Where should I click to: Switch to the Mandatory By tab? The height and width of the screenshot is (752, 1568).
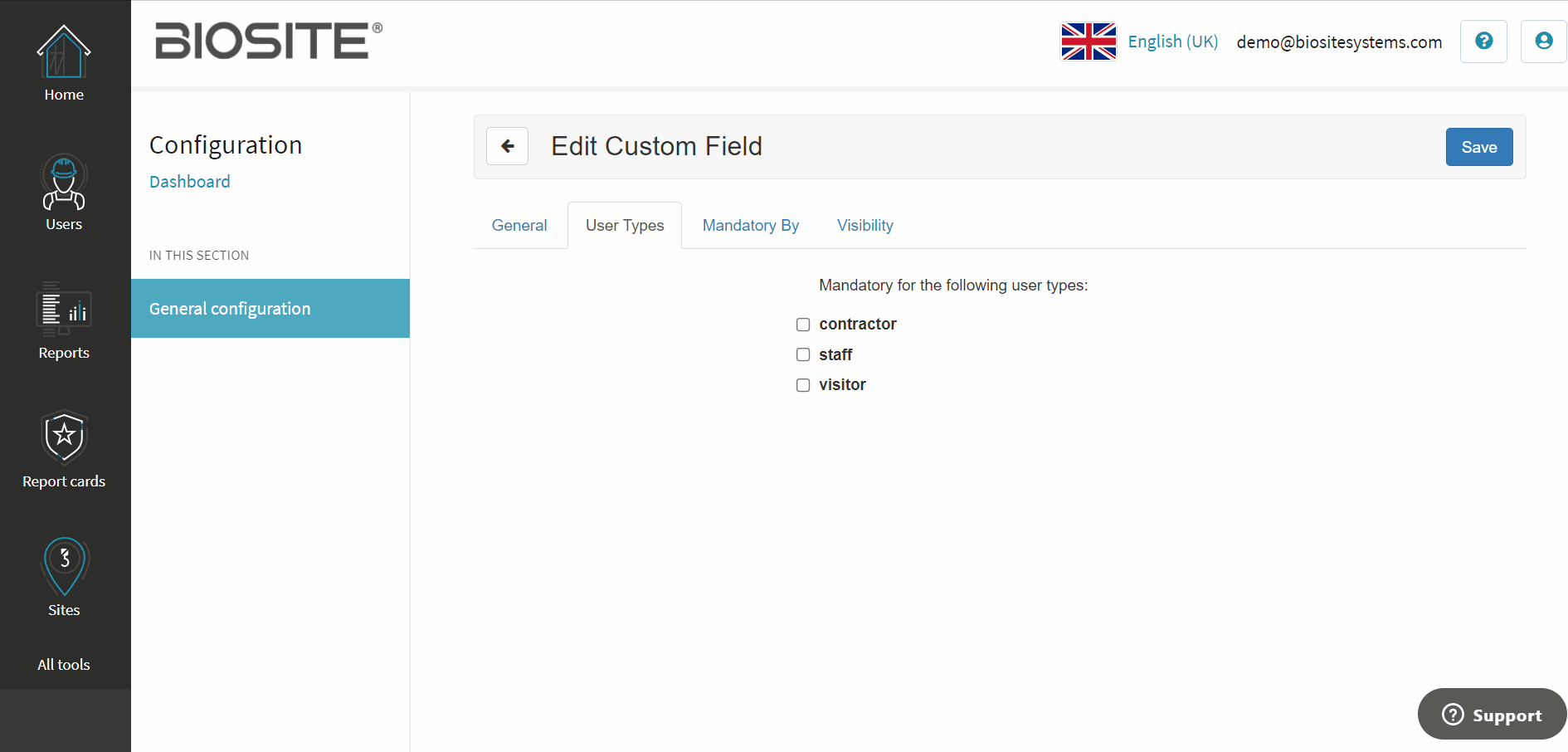click(x=750, y=226)
